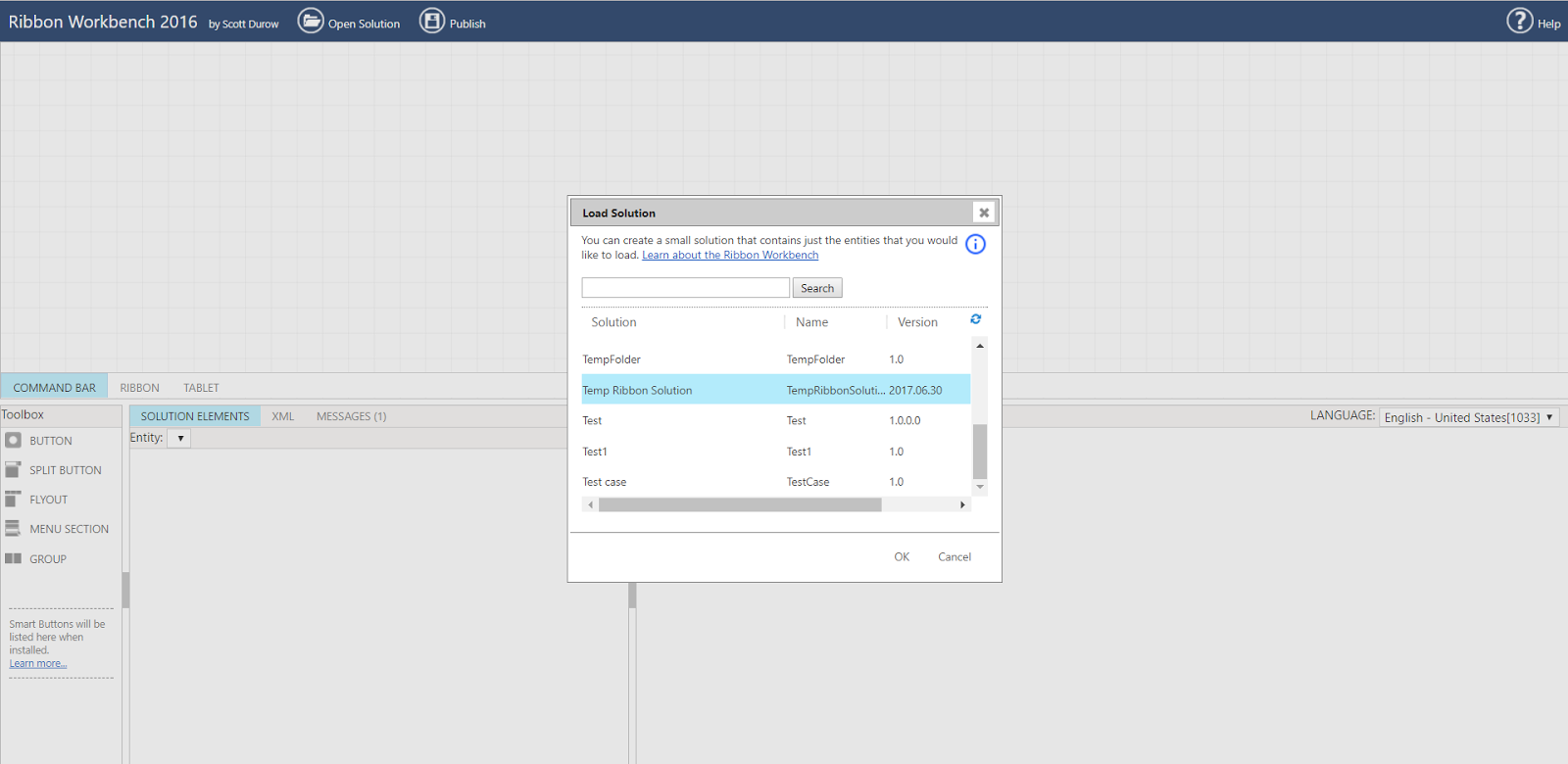Click the solution search input field
This screenshot has height=764, width=1568.
point(686,288)
